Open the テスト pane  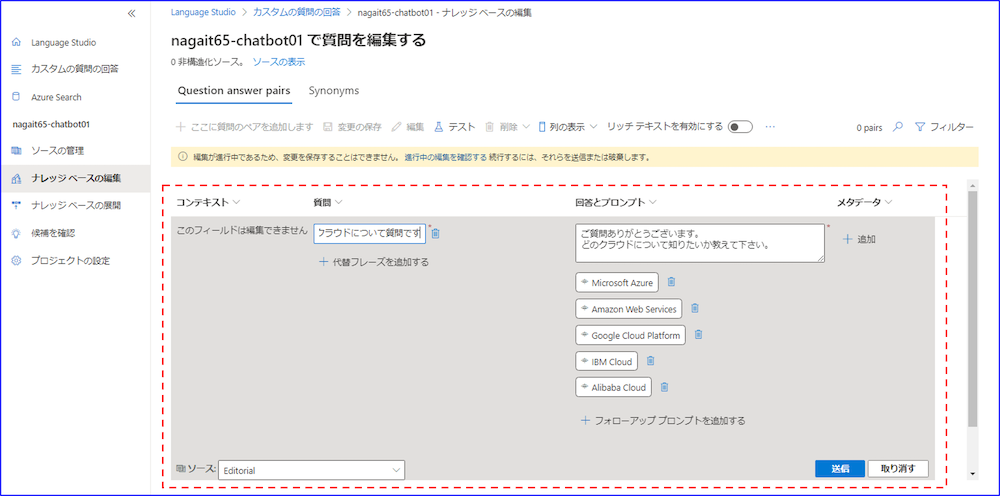click(455, 127)
